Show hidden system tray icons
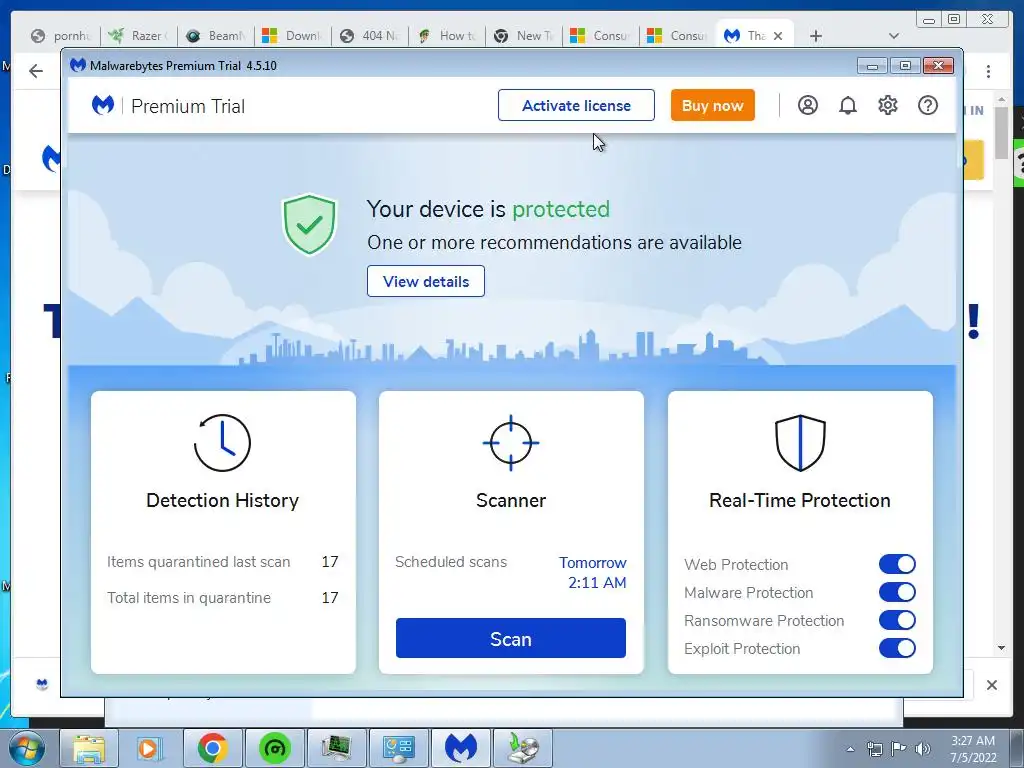 click(x=850, y=749)
